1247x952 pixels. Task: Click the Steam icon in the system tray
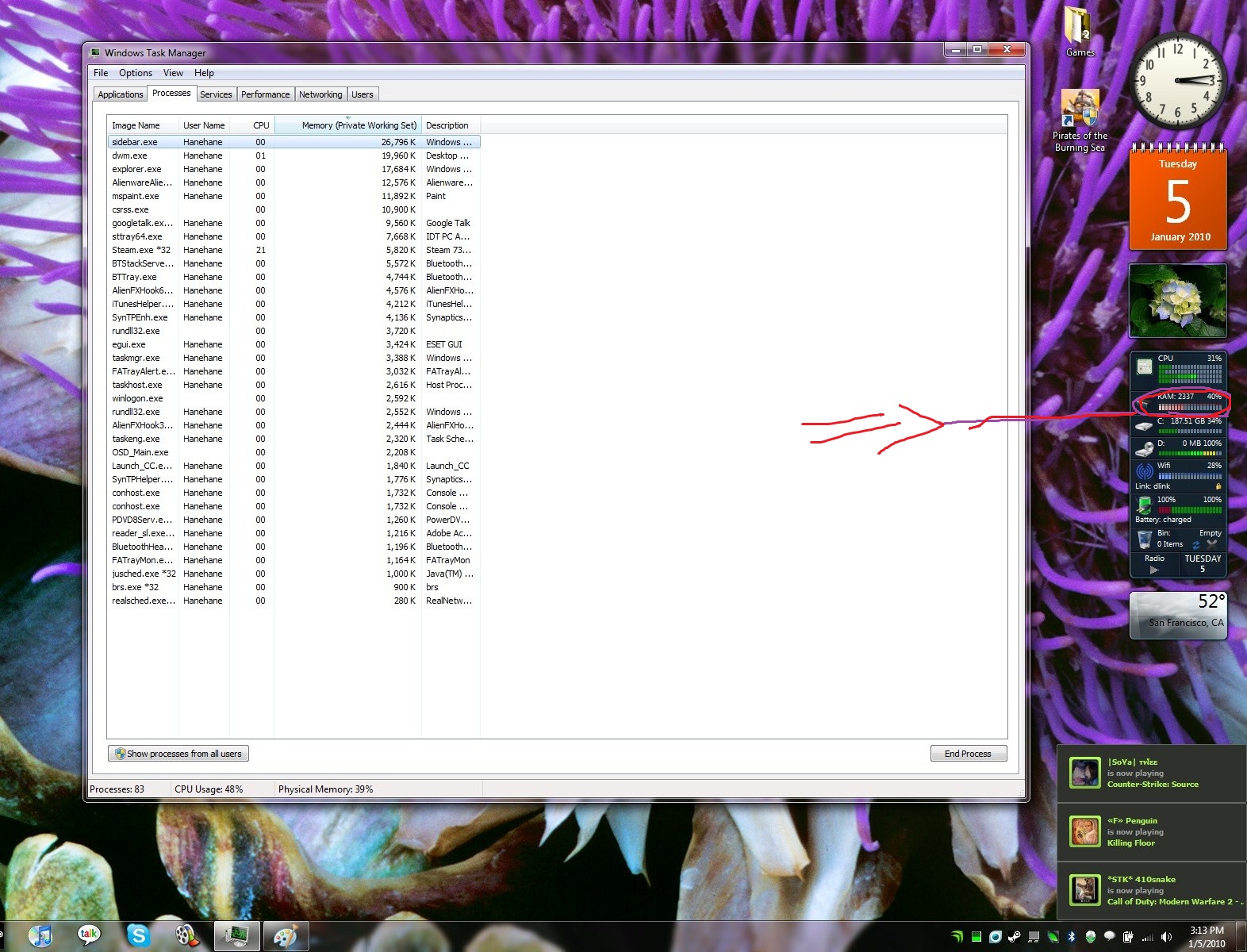coord(1014,937)
